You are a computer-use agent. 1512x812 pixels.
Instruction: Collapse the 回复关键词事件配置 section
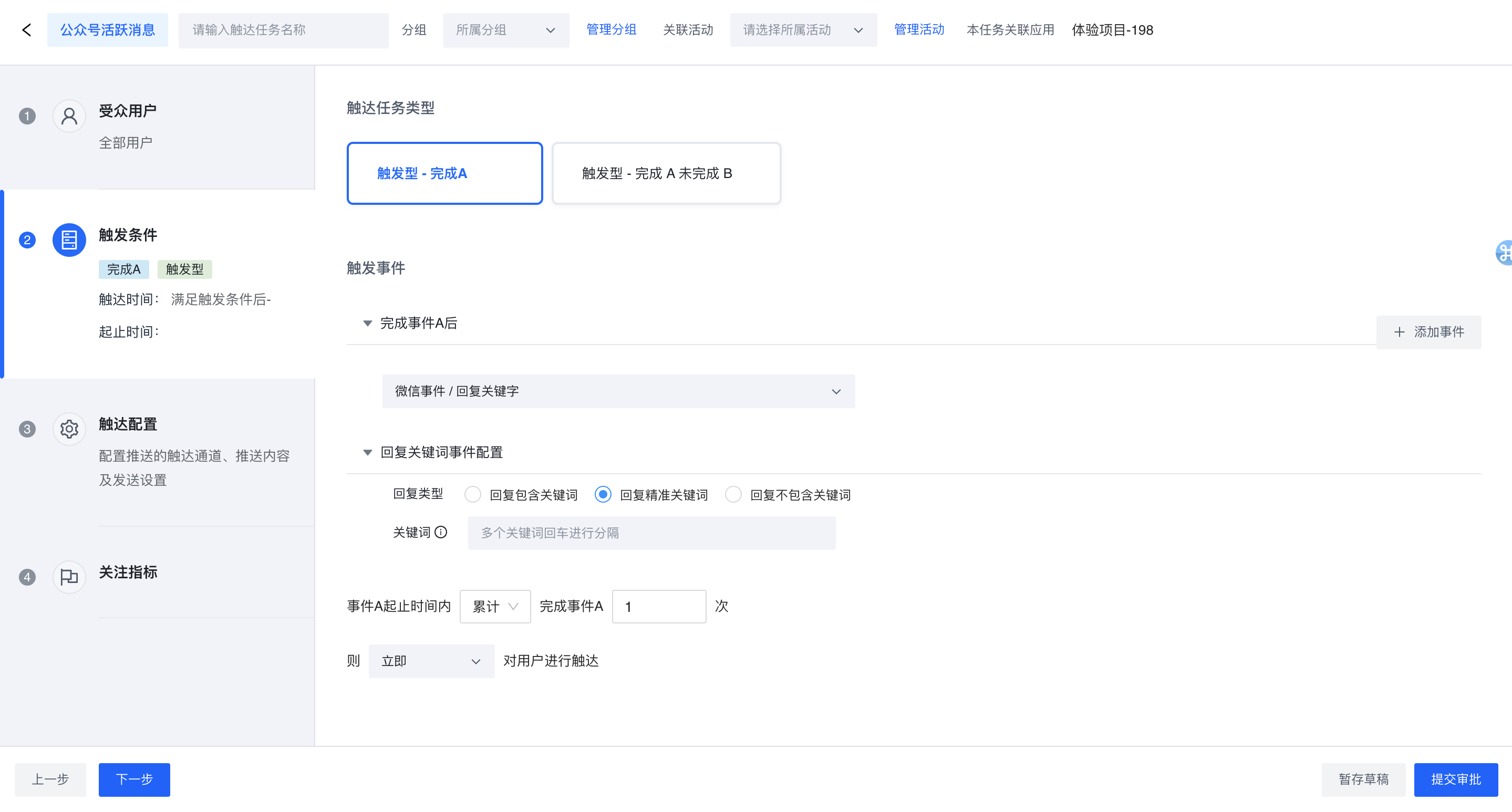(x=367, y=452)
